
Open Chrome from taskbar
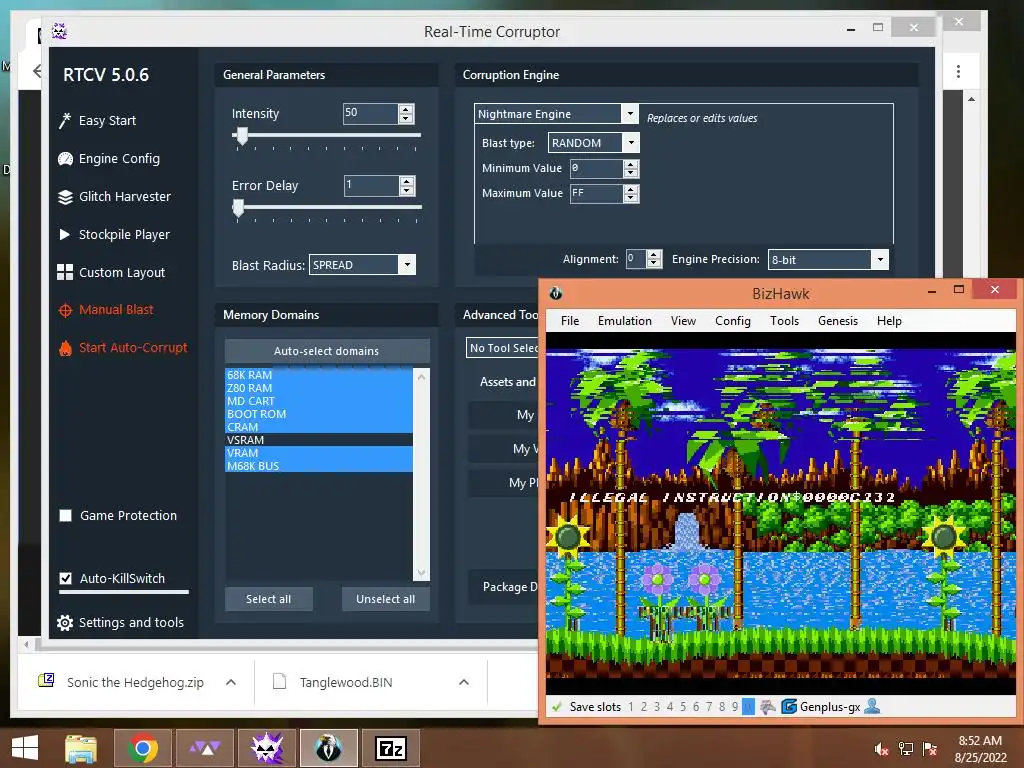pyautogui.click(x=143, y=748)
